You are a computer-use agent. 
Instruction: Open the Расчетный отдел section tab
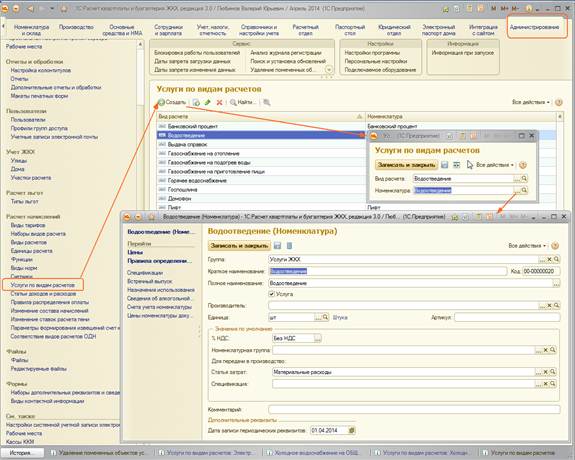point(305,30)
